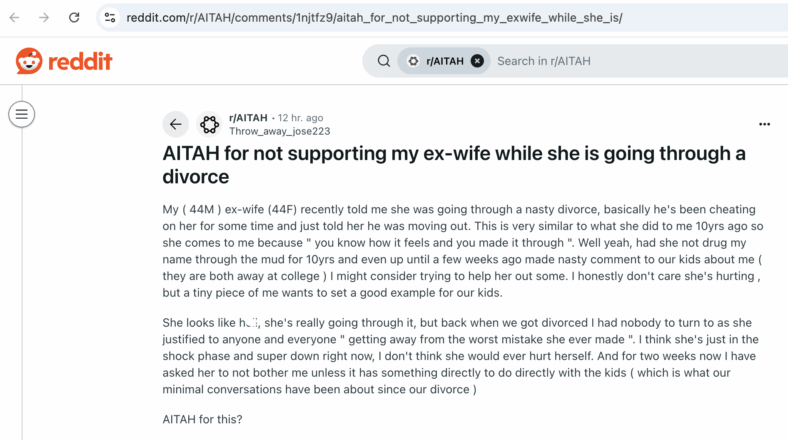Reload the page with the refresh icon

click(74, 18)
